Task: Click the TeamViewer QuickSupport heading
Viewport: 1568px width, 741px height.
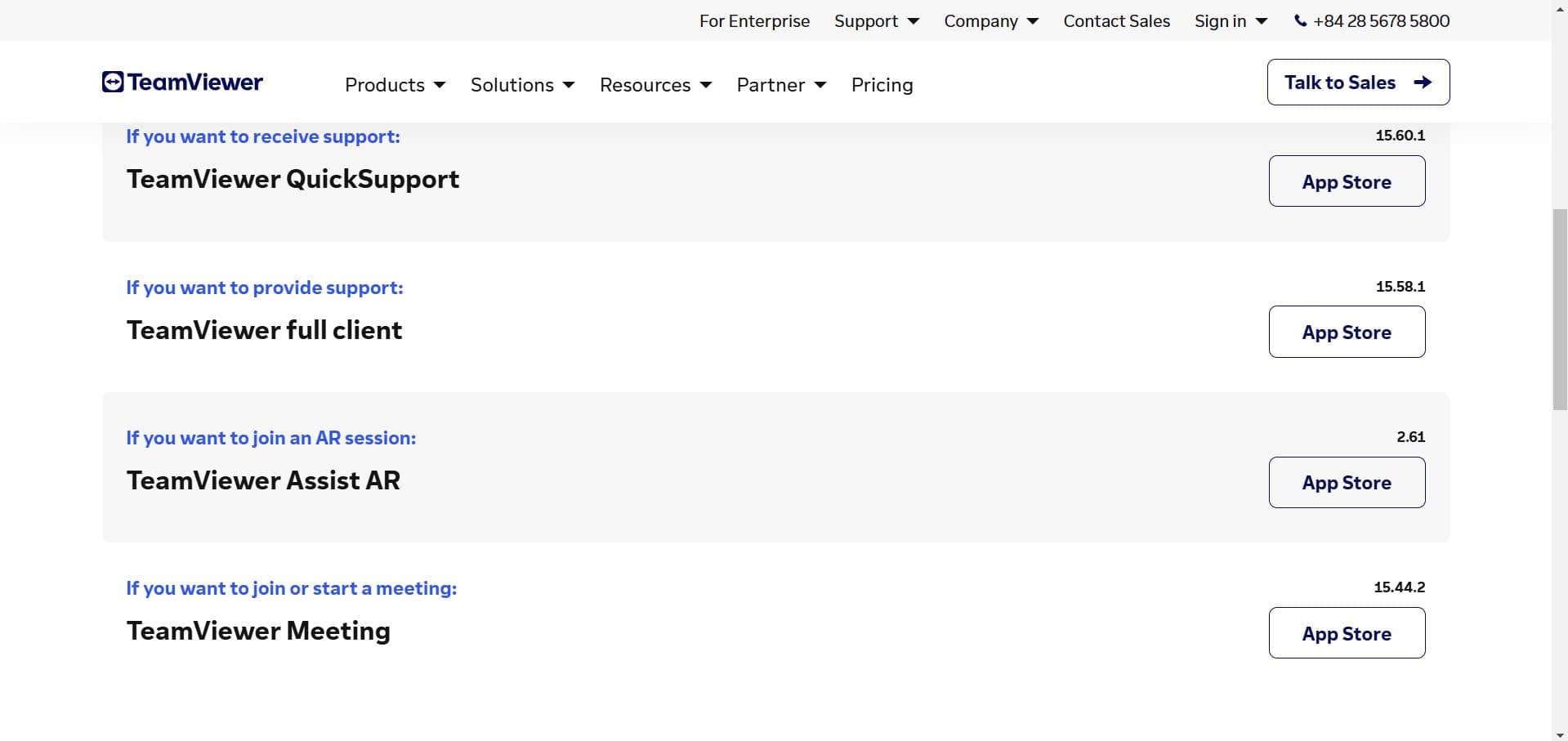Action: (293, 179)
